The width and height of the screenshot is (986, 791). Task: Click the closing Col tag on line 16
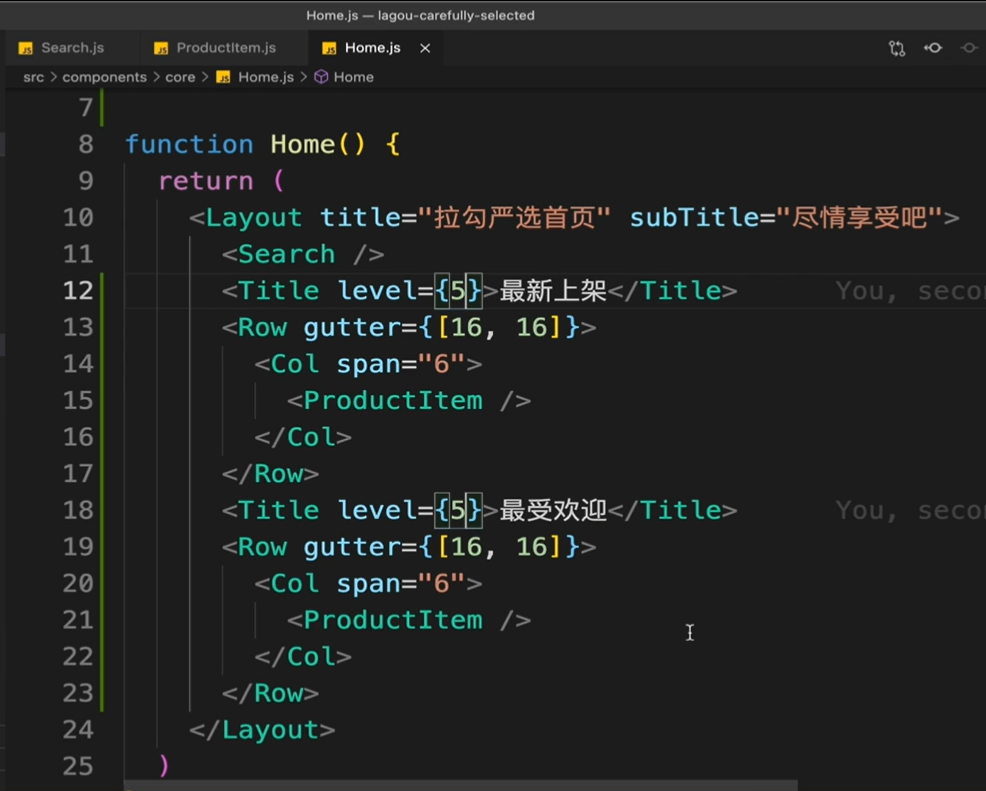[x=302, y=437]
